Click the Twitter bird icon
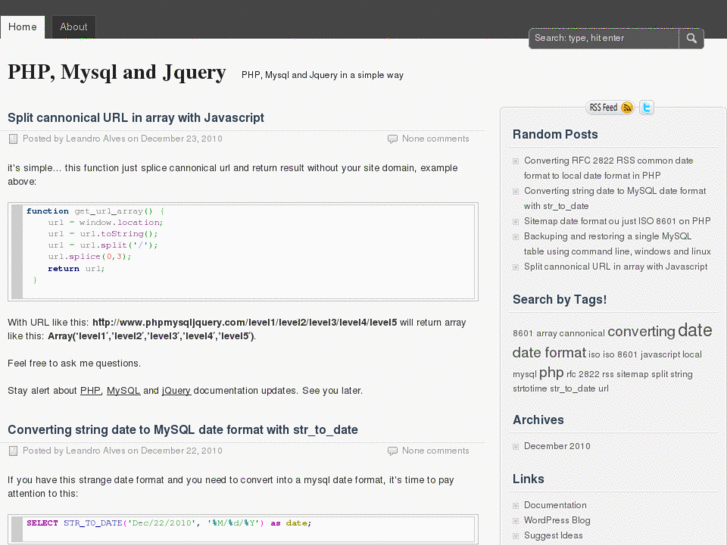This screenshot has height=545, width=727. pyautogui.click(x=647, y=107)
